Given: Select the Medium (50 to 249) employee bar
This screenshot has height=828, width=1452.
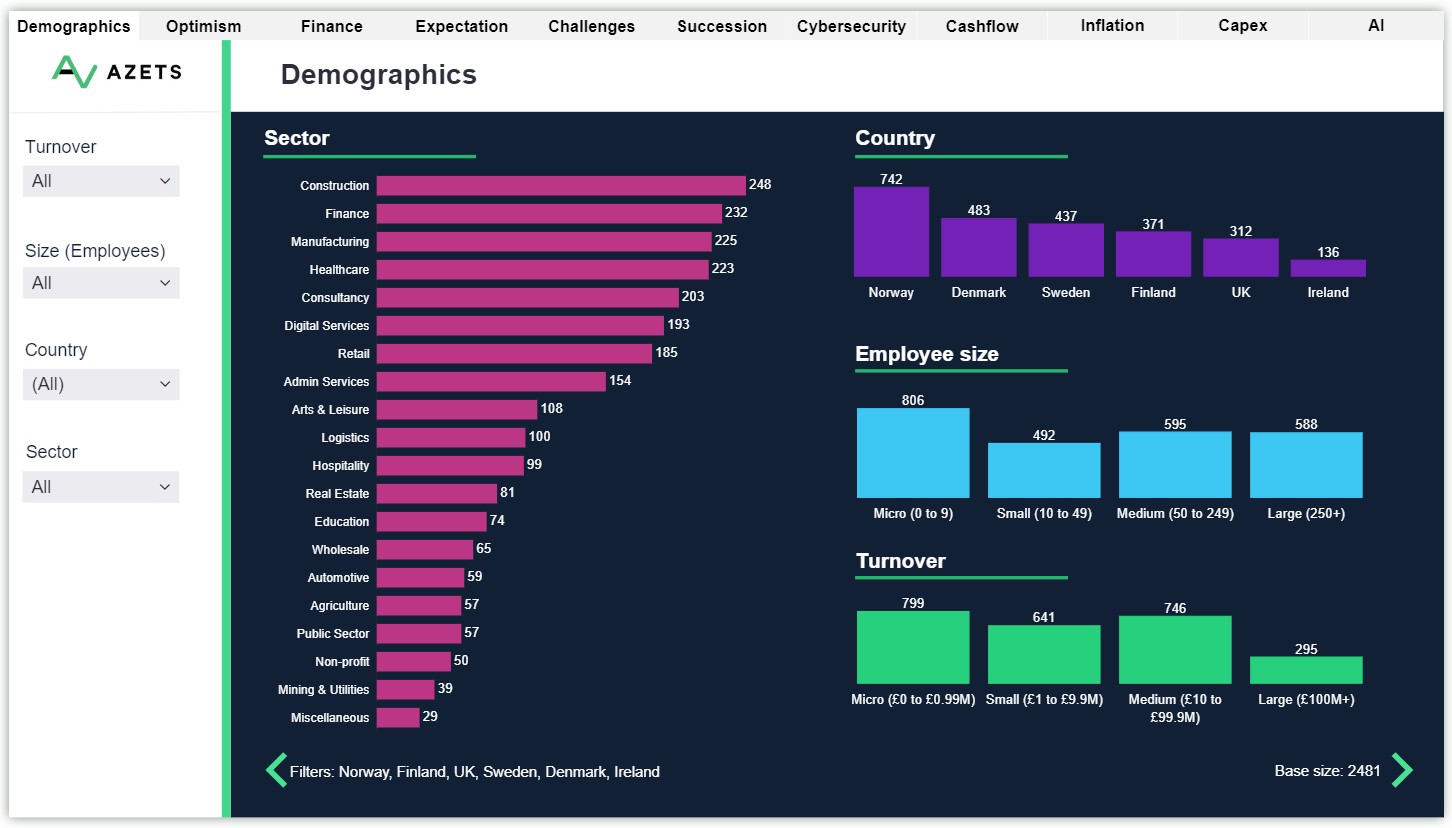Looking at the screenshot, I should [x=1175, y=465].
